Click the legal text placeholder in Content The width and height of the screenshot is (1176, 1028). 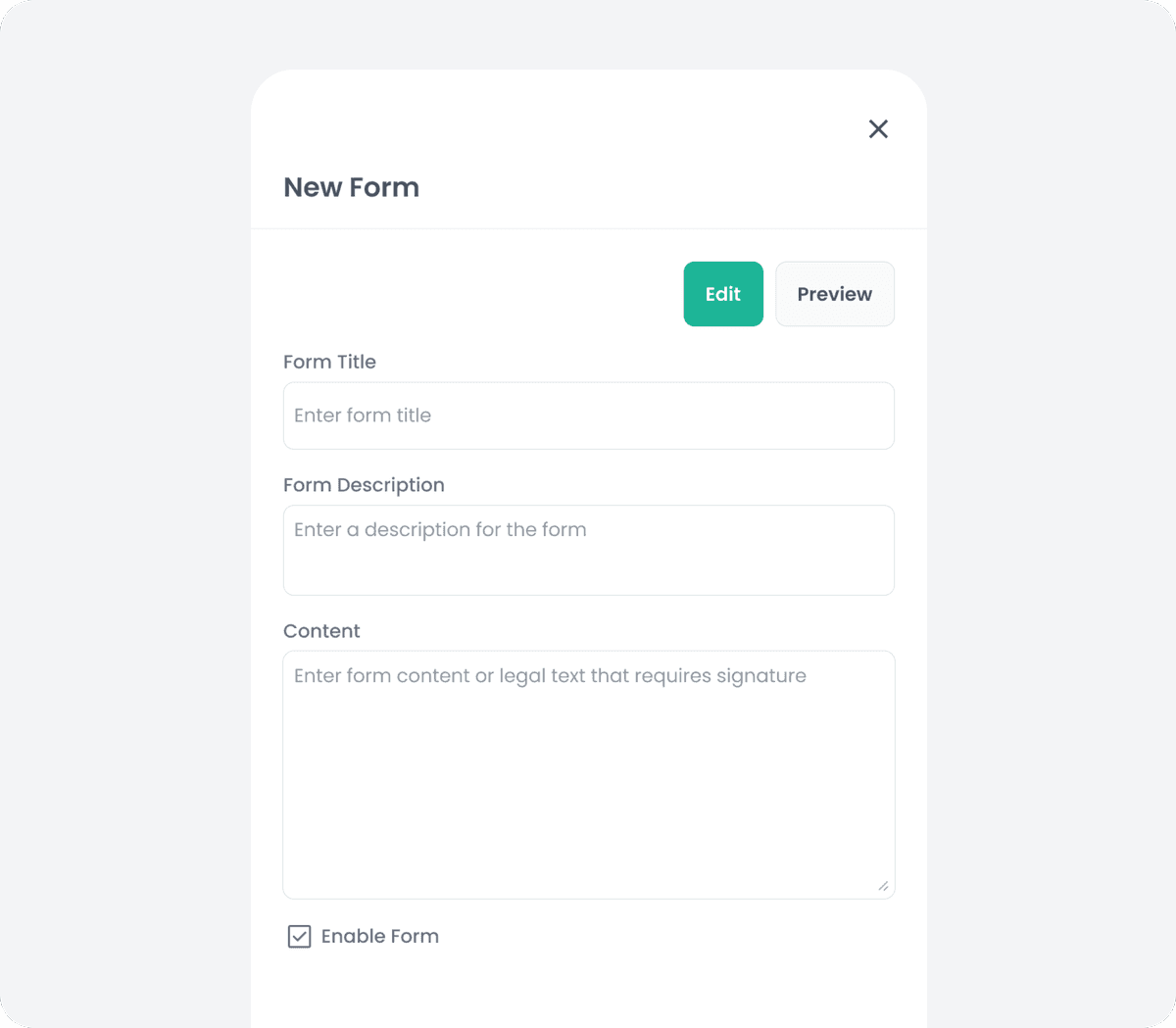[x=550, y=675]
